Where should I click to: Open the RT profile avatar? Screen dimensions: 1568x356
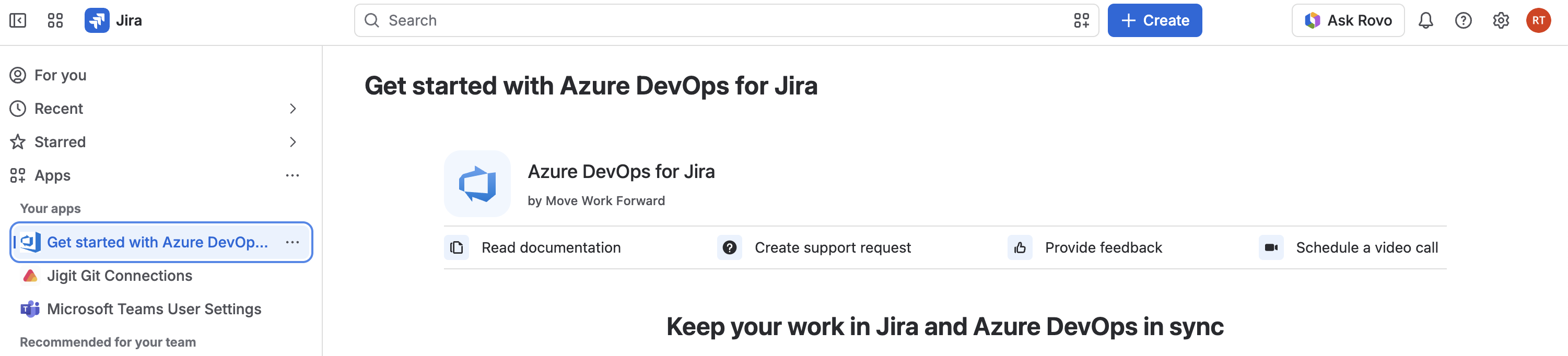1538,21
